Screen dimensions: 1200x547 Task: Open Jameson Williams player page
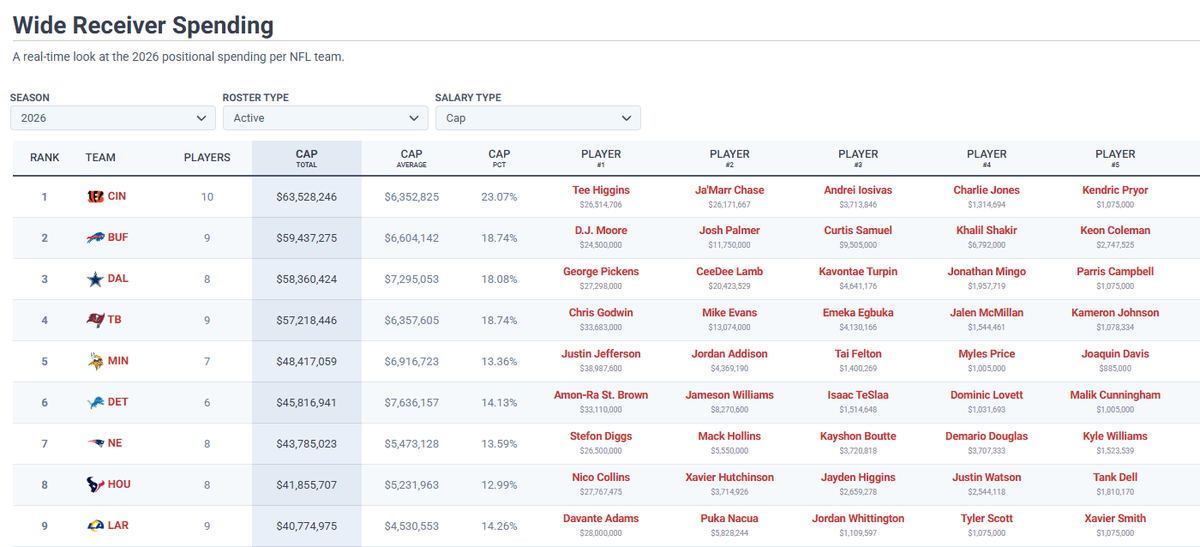[x=730, y=394]
